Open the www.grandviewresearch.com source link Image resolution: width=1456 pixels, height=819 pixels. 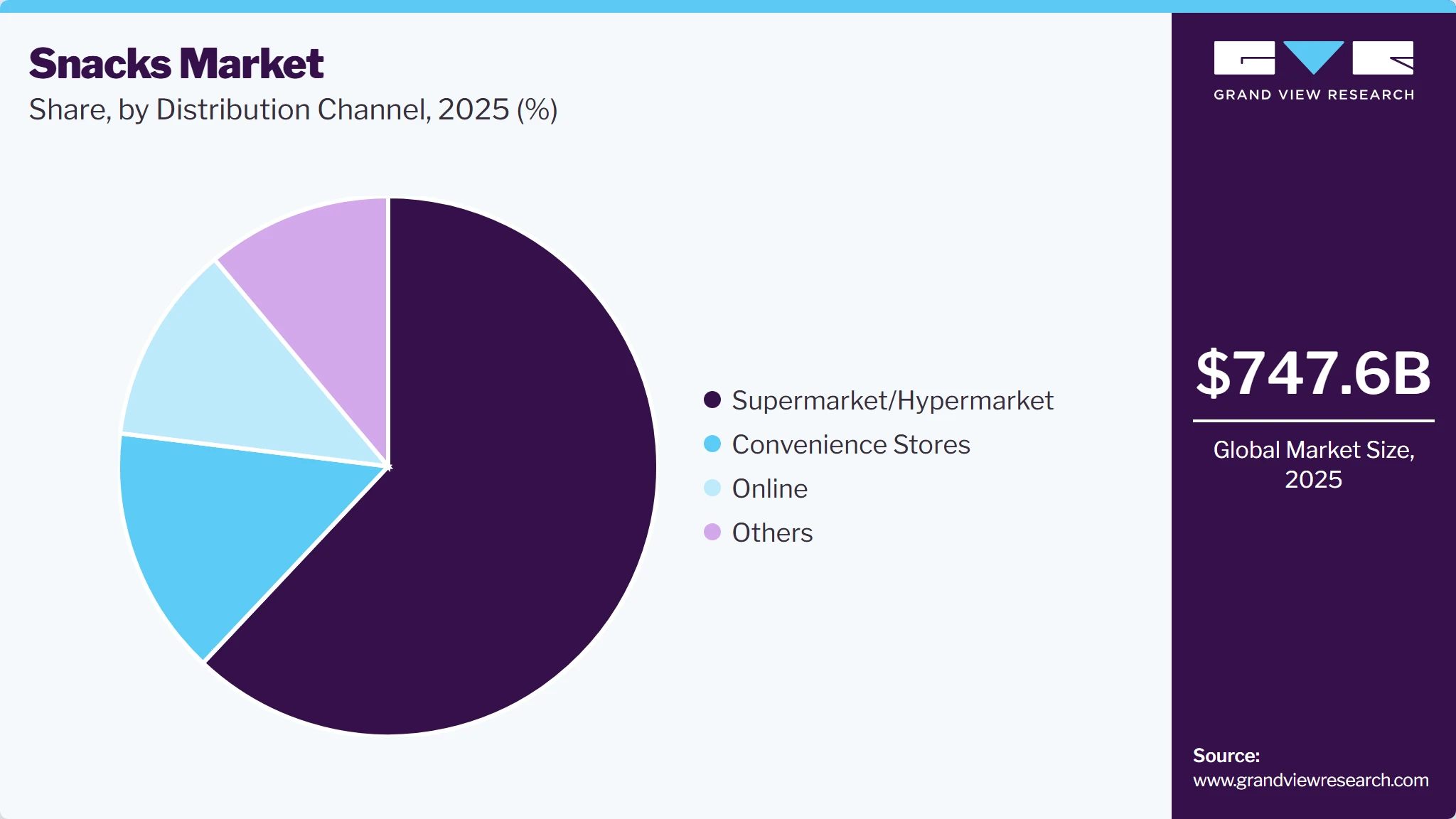click(x=1310, y=780)
